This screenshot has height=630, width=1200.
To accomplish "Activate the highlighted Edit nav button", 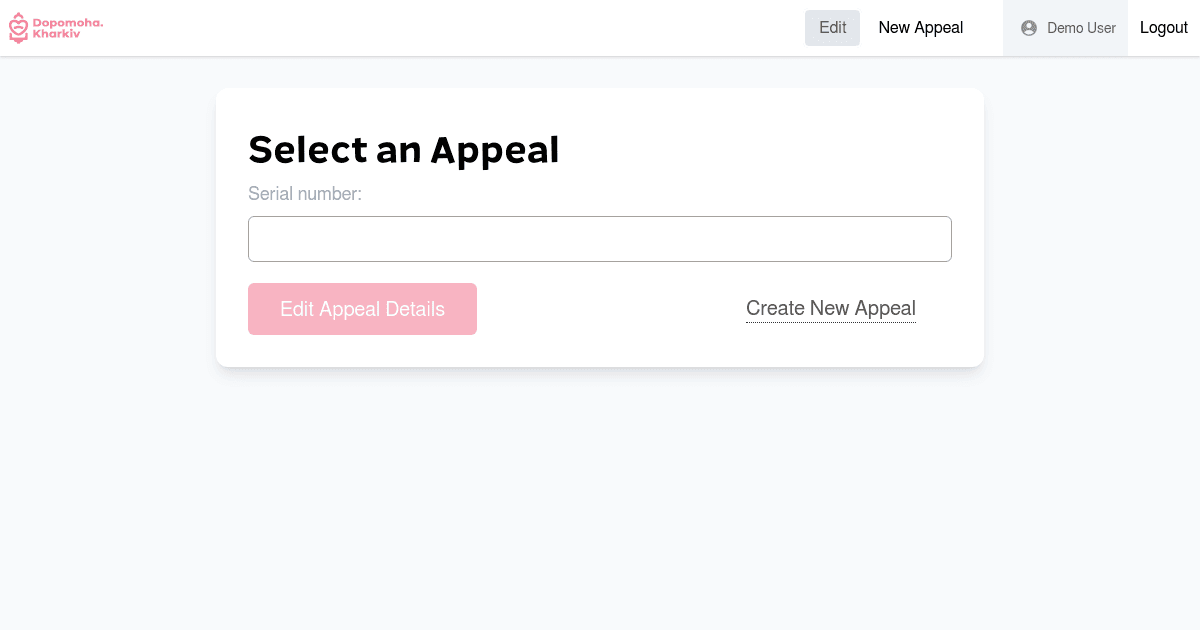I will pos(832,27).
